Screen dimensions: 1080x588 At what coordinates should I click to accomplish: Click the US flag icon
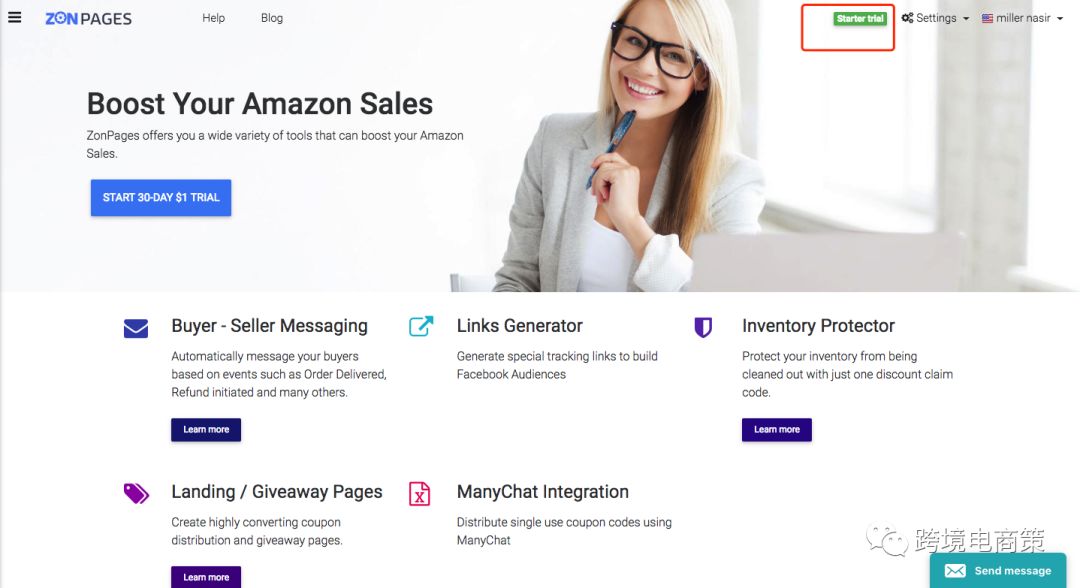click(987, 19)
